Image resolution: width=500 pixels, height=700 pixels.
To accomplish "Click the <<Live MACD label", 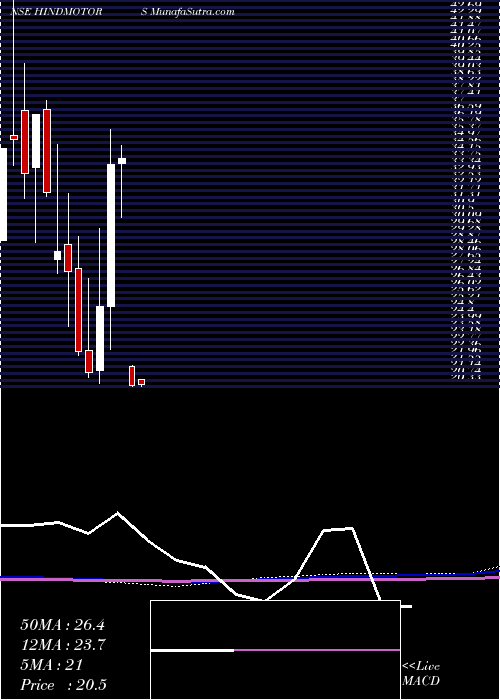I will [421, 674].
